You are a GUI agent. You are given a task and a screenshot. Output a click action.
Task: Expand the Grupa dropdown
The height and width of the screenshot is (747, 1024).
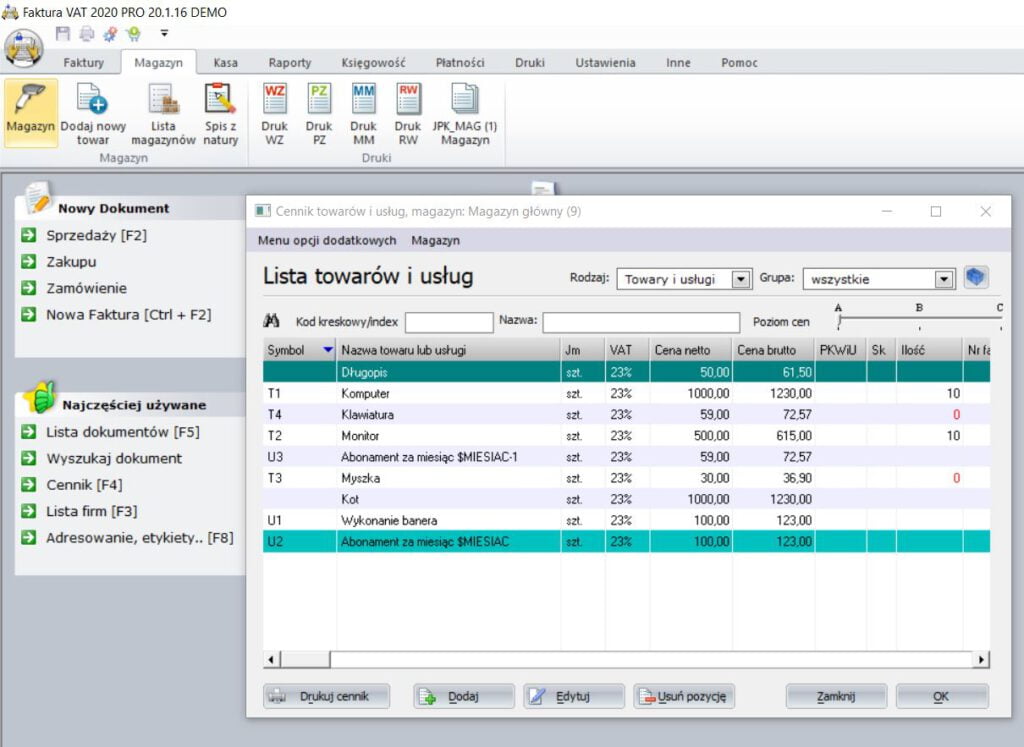pyautogui.click(x=944, y=280)
